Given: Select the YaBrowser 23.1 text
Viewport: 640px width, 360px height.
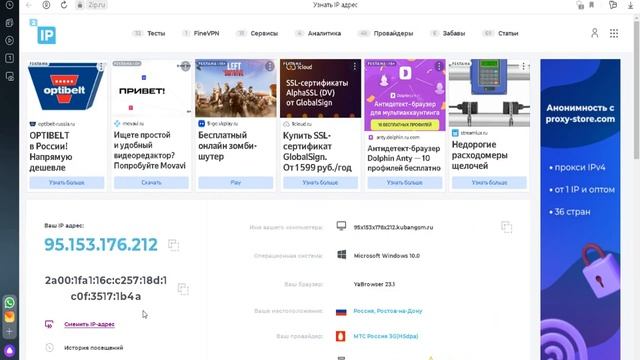Looking at the screenshot, I should click(374, 284).
